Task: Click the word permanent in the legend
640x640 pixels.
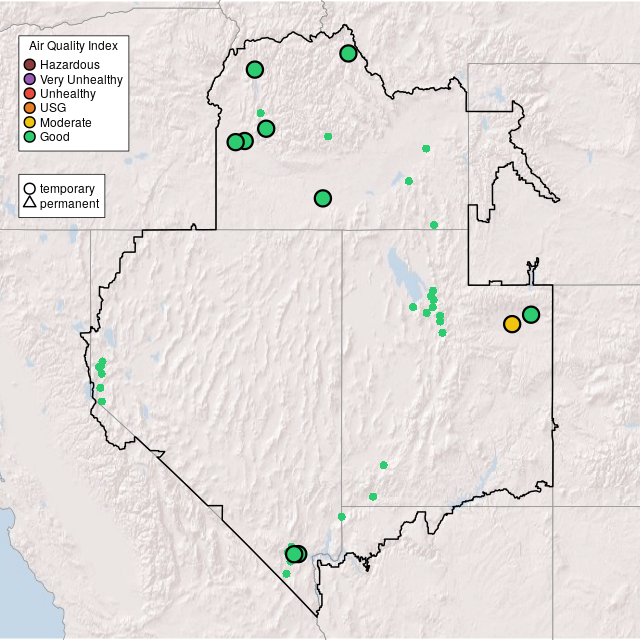Action: [x=69, y=203]
